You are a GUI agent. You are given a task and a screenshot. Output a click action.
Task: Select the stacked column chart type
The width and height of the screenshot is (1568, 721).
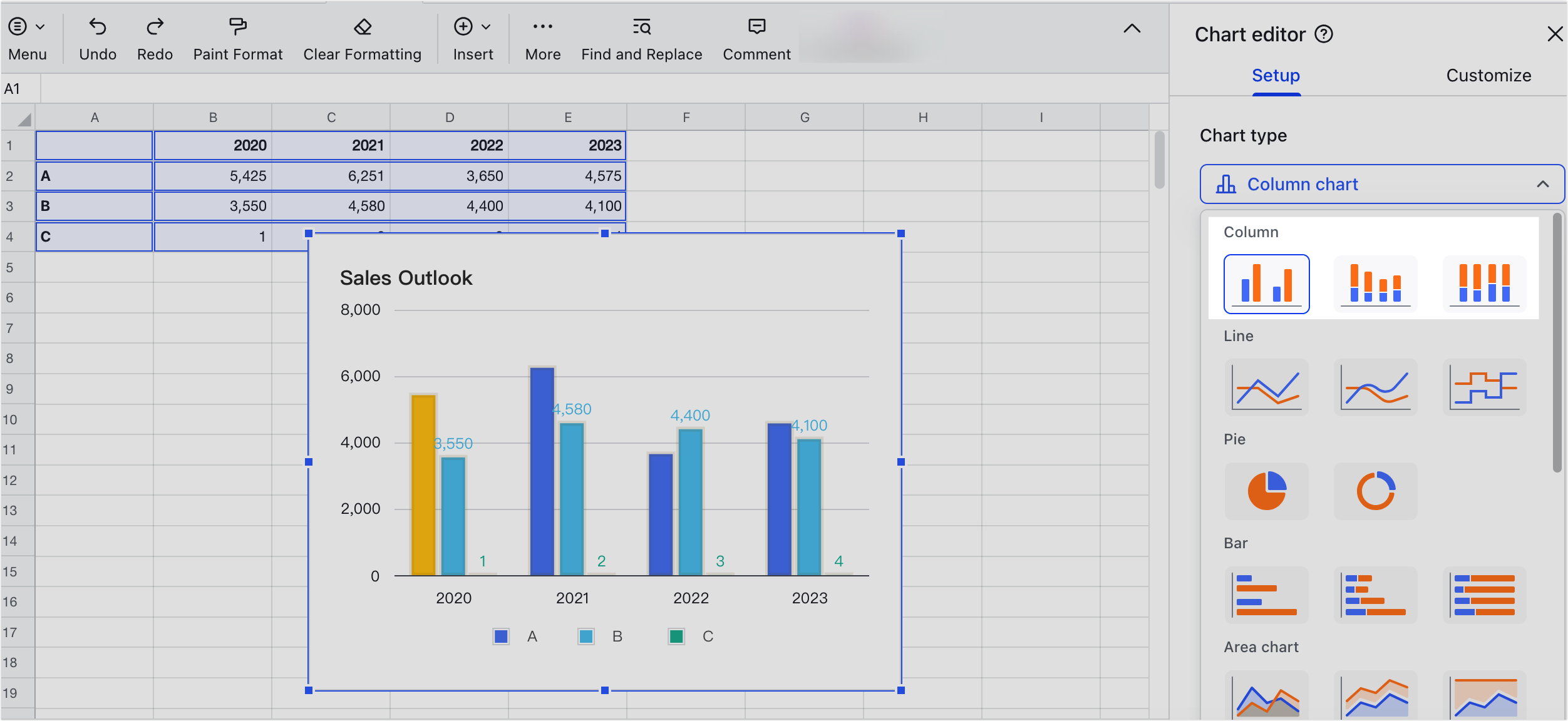coord(1375,284)
